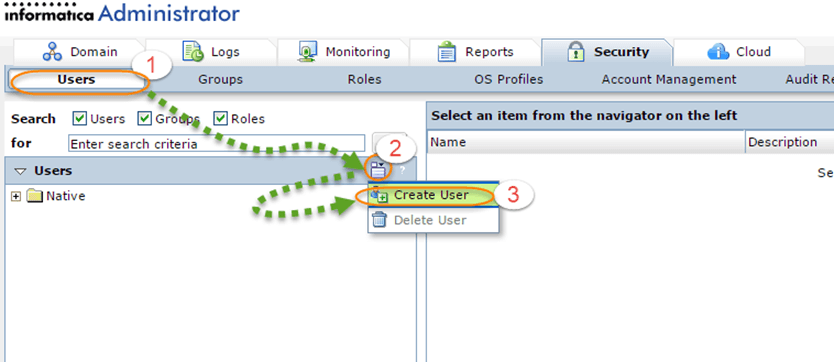Open the Domain tab
The width and height of the screenshot is (834, 362).
coord(79,52)
